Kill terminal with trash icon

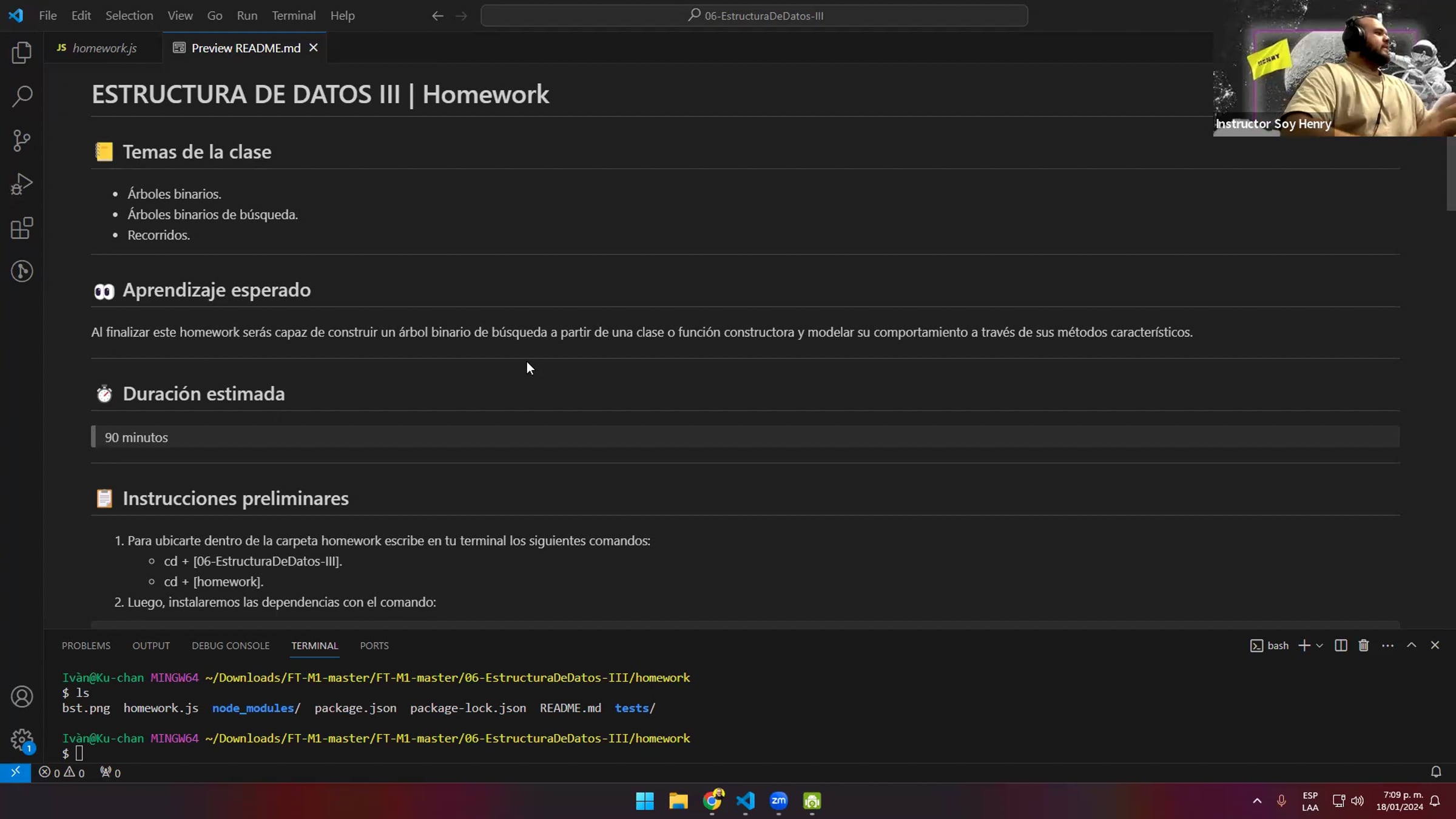[x=1364, y=645]
